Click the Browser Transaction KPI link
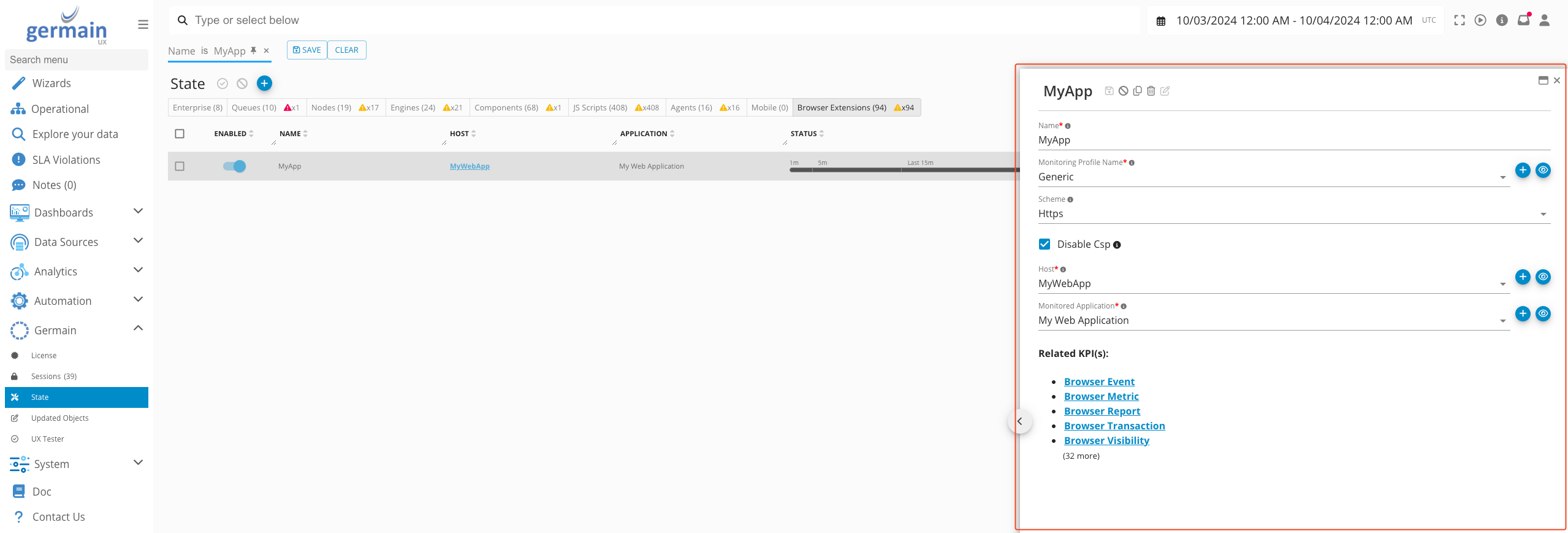The image size is (1568, 533). (x=1114, y=426)
